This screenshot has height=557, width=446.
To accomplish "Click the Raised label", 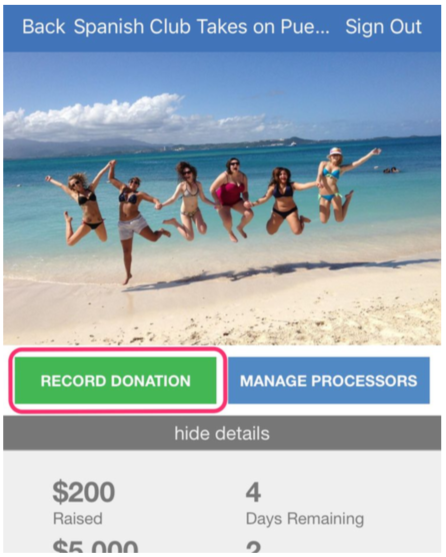I will click(x=78, y=519).
